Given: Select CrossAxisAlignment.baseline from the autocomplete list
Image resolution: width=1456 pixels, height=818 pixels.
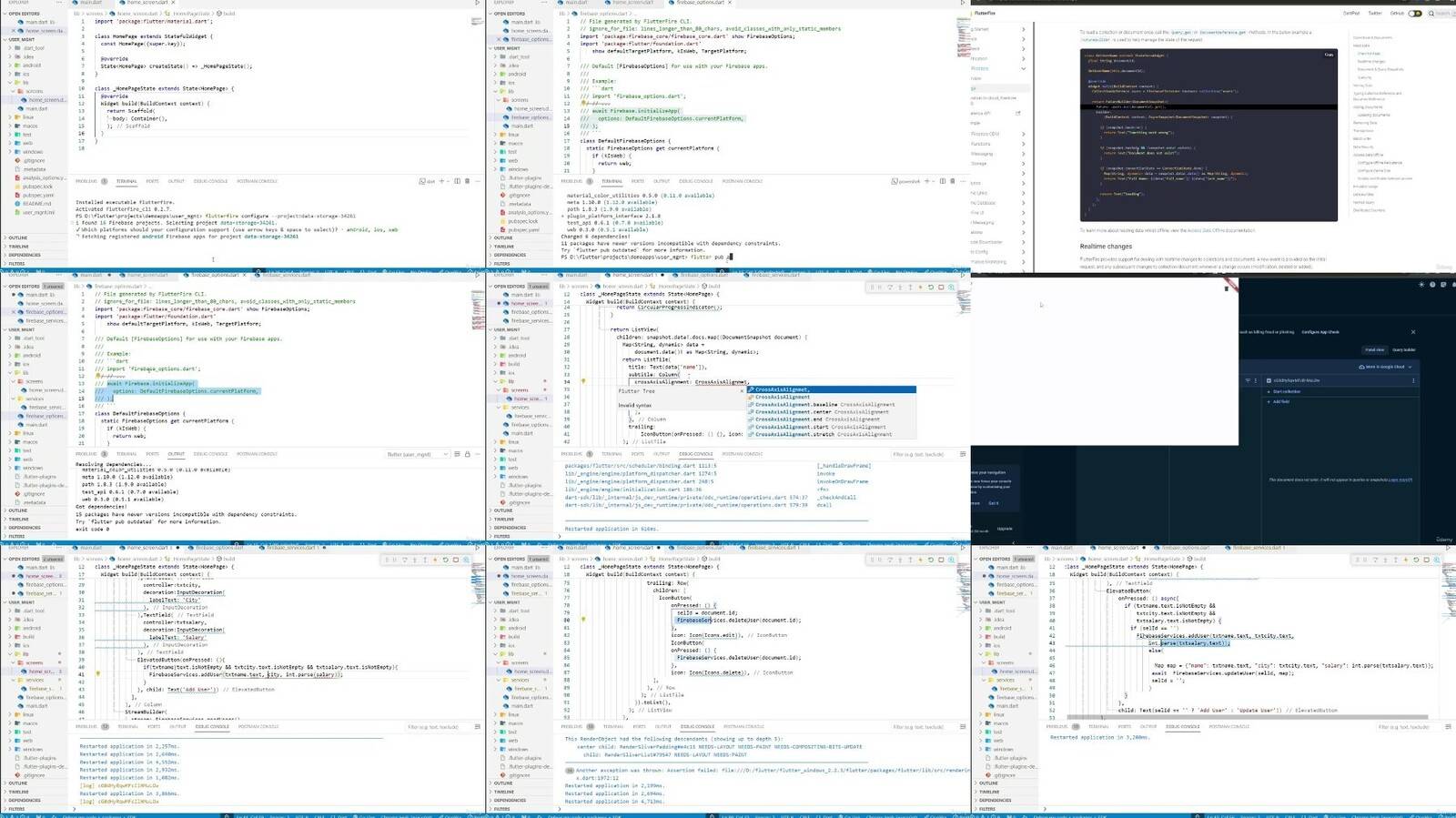Looking at the screenshot, I should pos(832,404).
